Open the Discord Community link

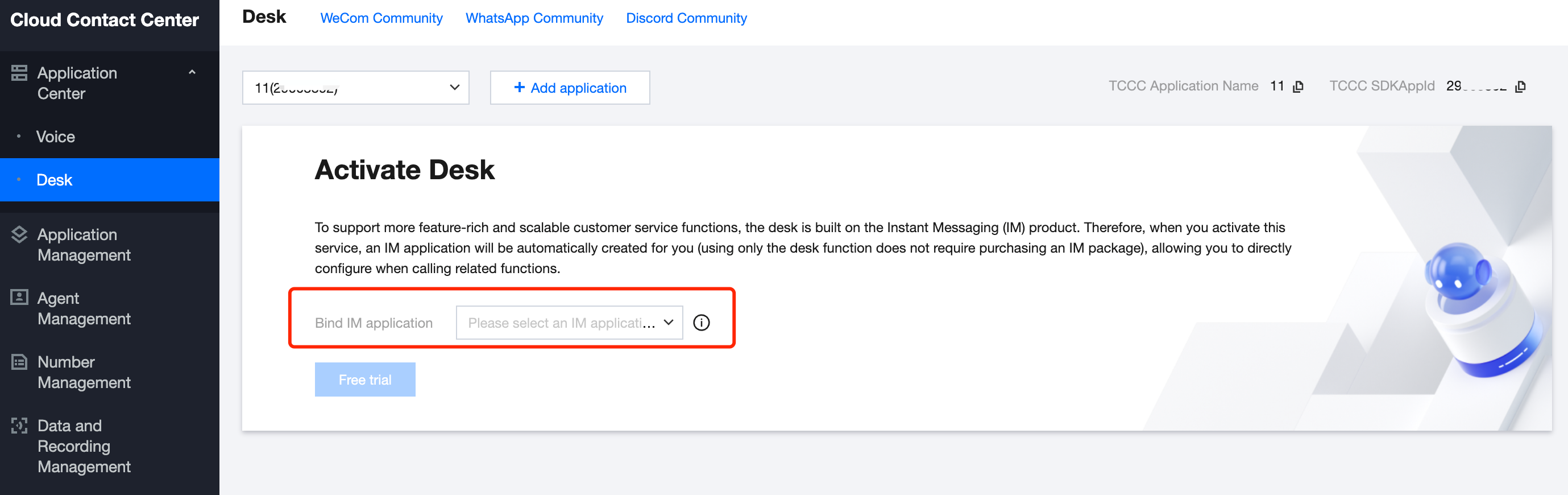tap(686, 18)
